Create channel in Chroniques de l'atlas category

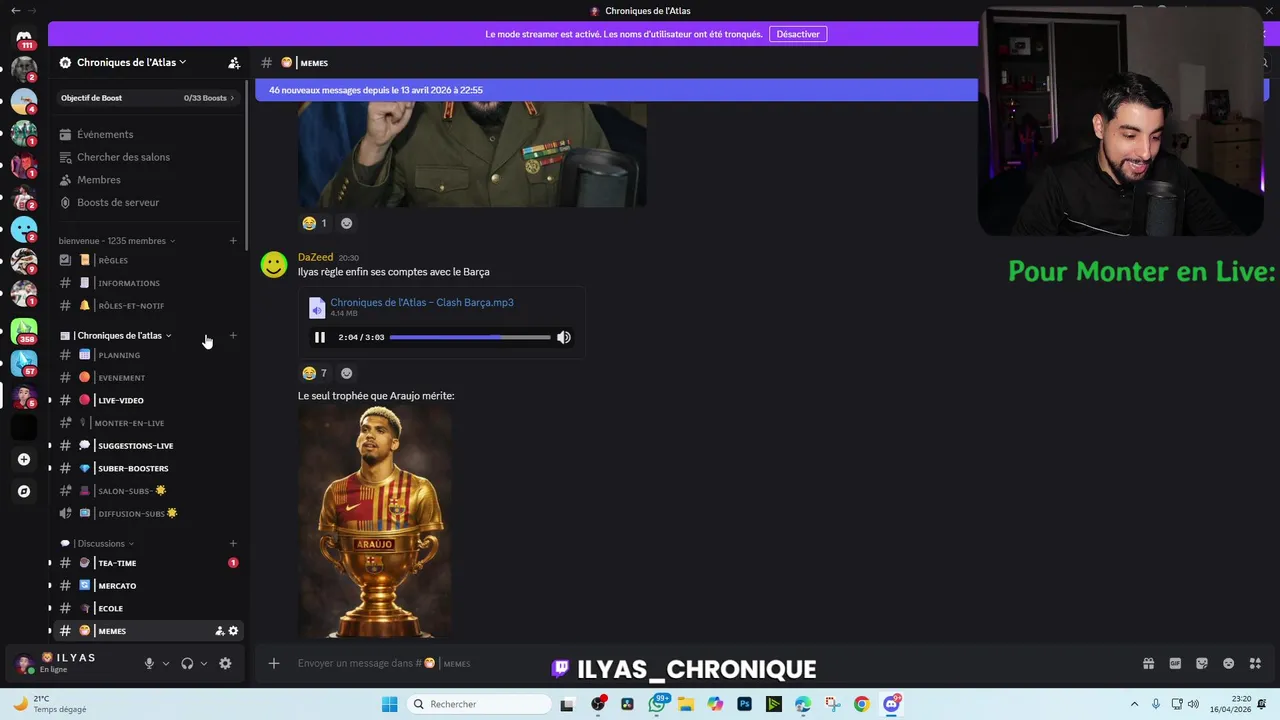(233, 335)
